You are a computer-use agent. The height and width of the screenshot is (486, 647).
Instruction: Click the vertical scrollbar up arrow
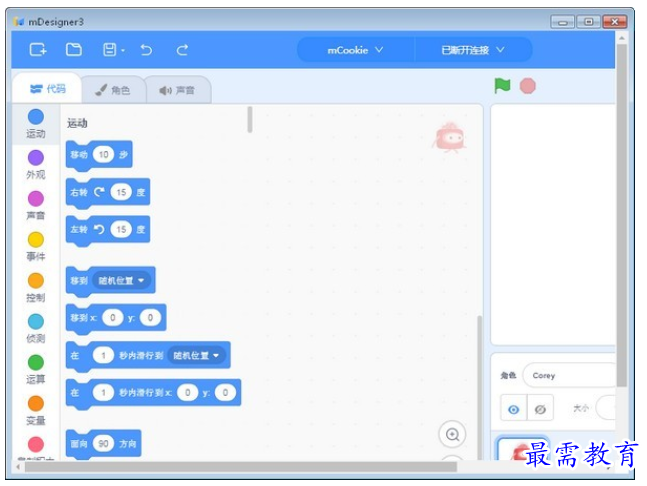(x=621, y=38)
